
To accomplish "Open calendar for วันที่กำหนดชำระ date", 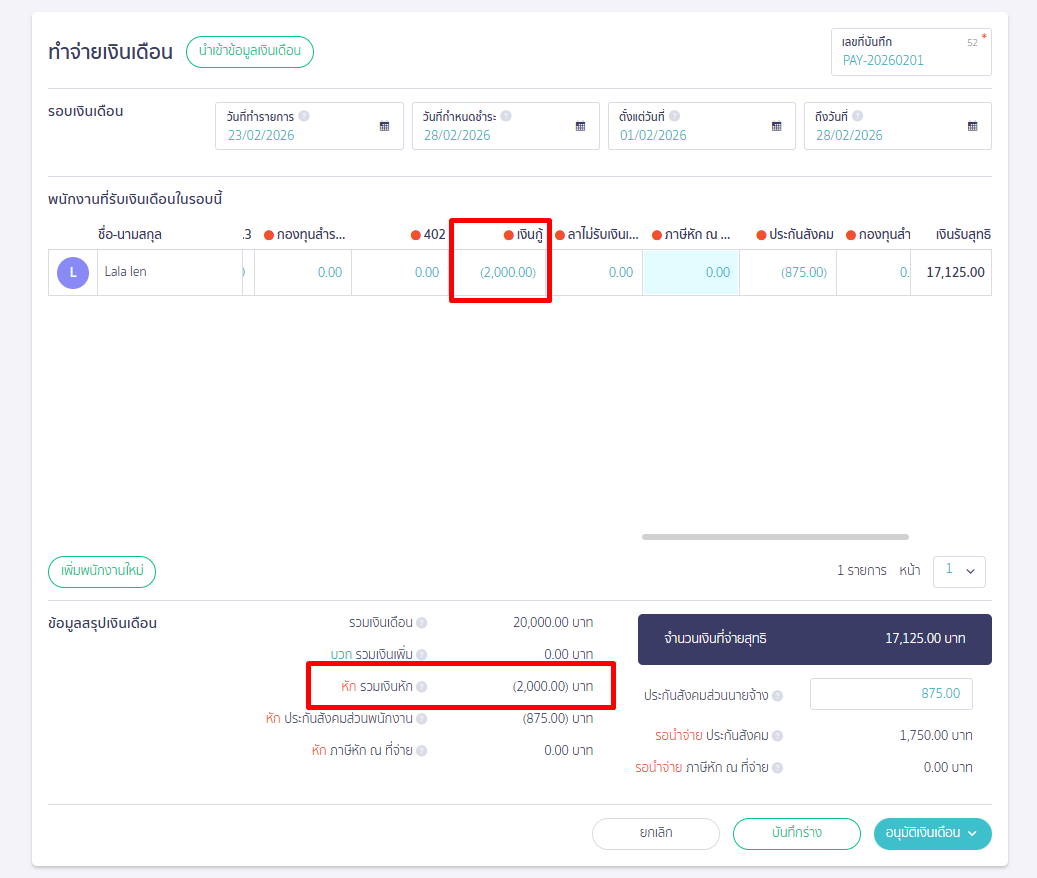I will coord(580,127).
